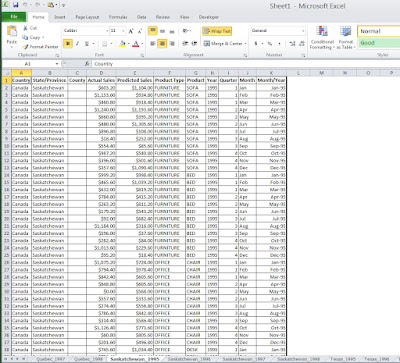400x363 pixels.
Task: Expand the Customize Quick Access Toolbar arrow
Action: point(63,5)
